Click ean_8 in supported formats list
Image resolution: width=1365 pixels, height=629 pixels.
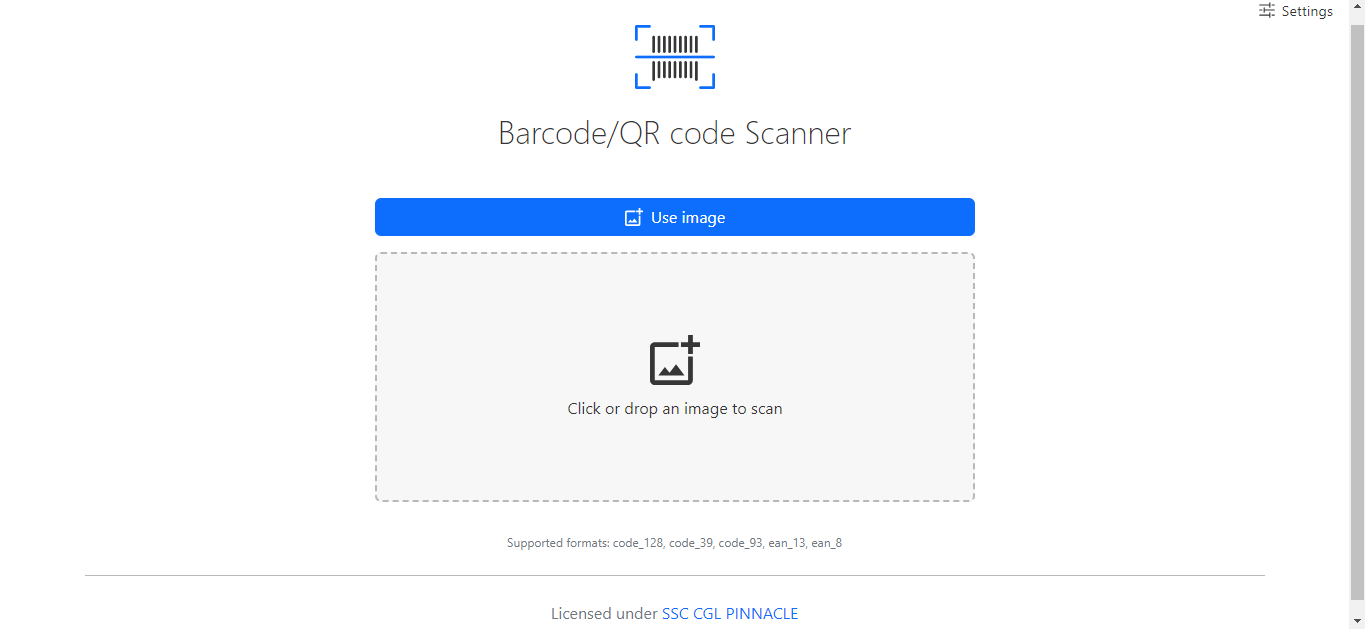826,543
